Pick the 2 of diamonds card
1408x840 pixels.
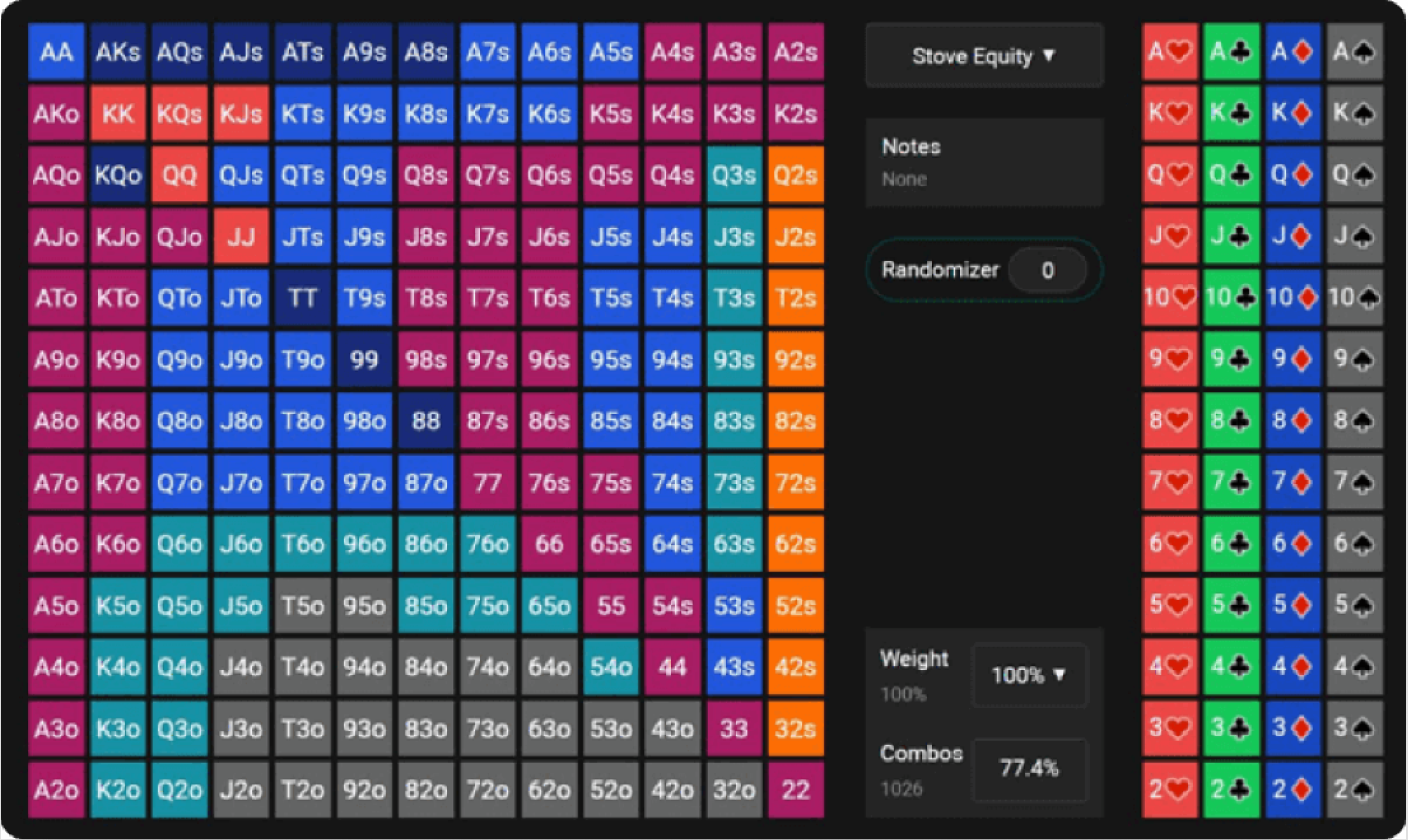click(x=1293, y=790)
